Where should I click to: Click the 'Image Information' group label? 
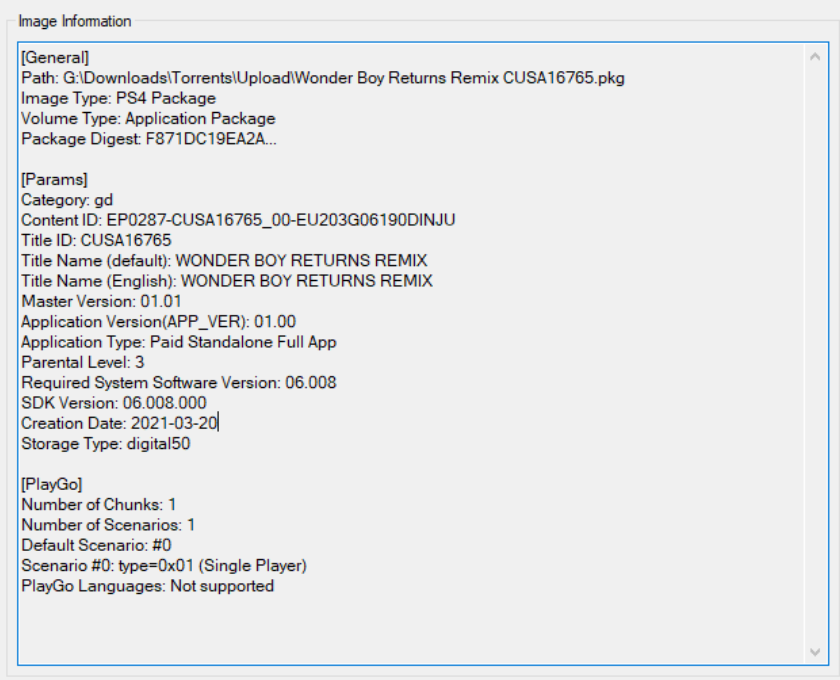(x=75, y=21)
